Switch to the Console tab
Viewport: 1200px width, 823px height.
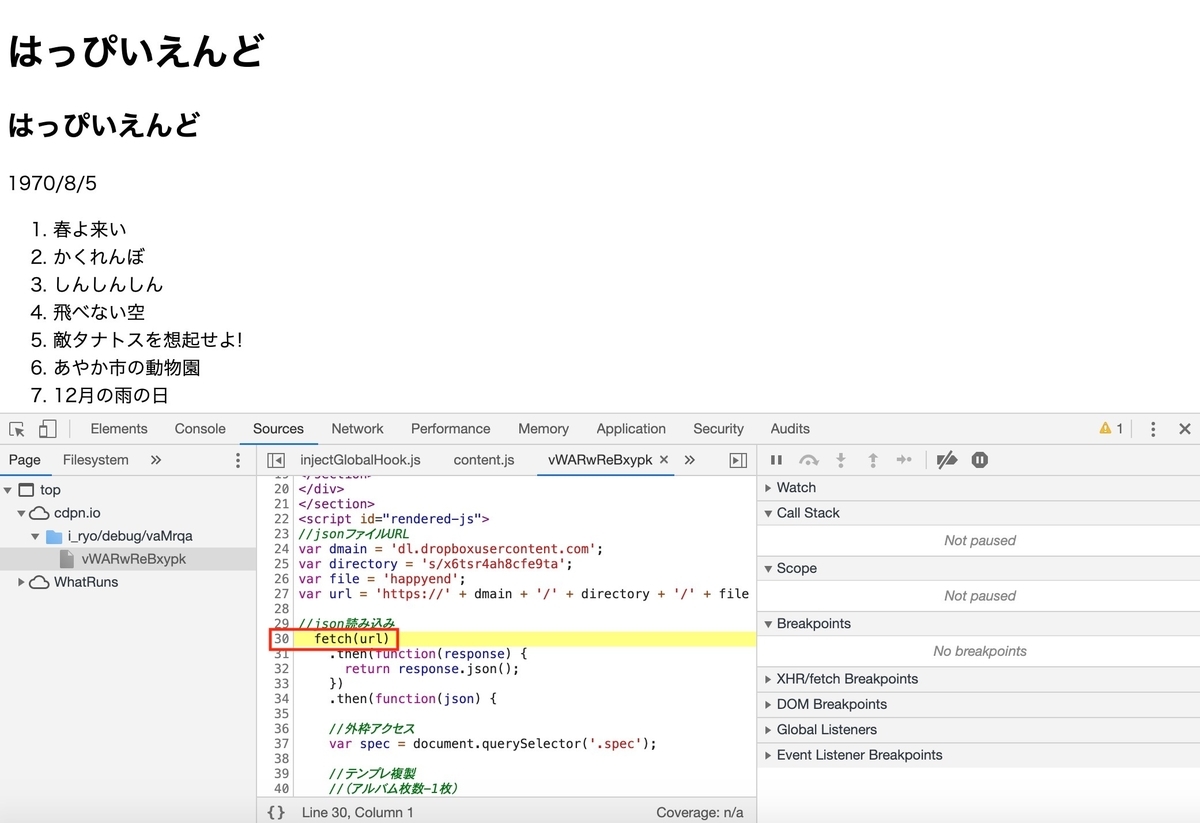(x=200, y=429)
